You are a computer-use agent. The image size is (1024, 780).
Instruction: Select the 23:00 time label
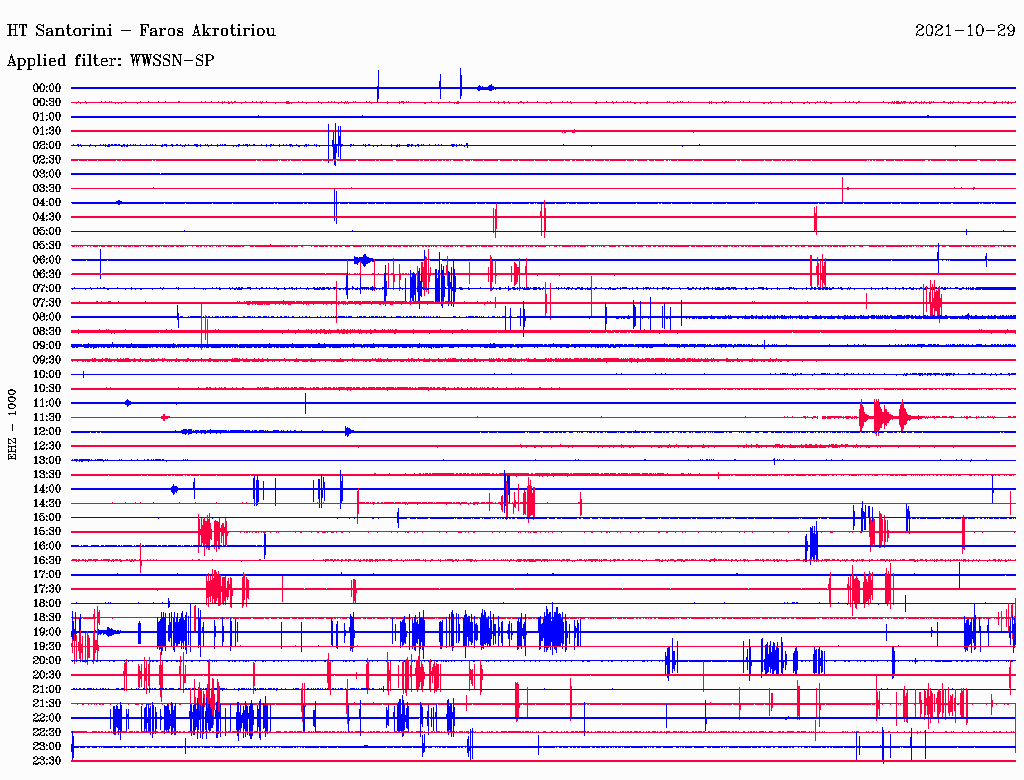point(47,747)
